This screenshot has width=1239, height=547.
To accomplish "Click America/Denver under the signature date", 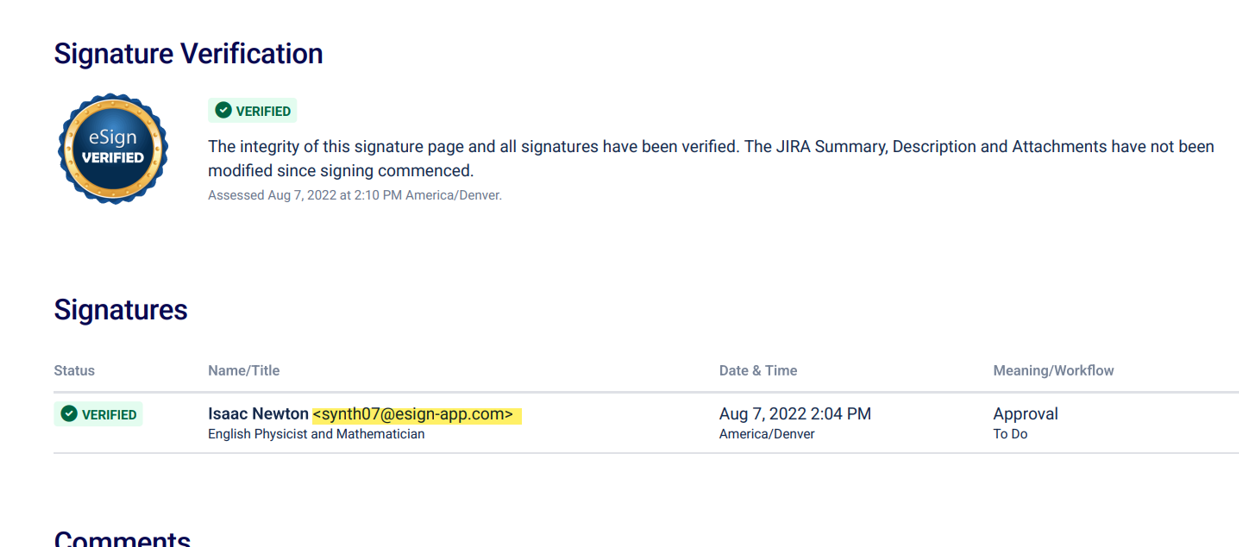I will (x=767, y=434).
